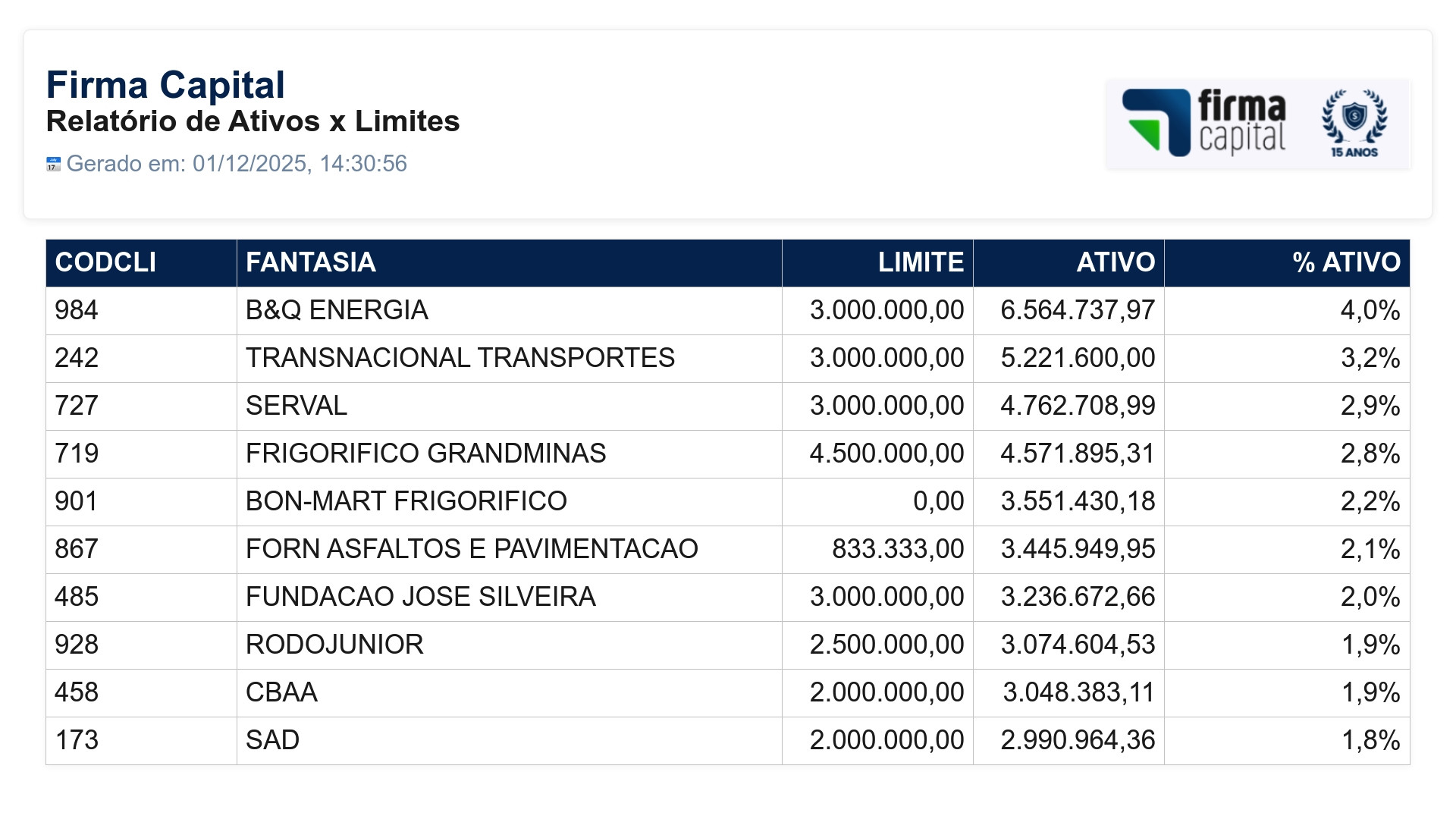The image size is (1456, 819).
Task: Click FUNDACAO JOSE SILVEIRA ativo 3.236.672,66
Action: point(1078,598)
